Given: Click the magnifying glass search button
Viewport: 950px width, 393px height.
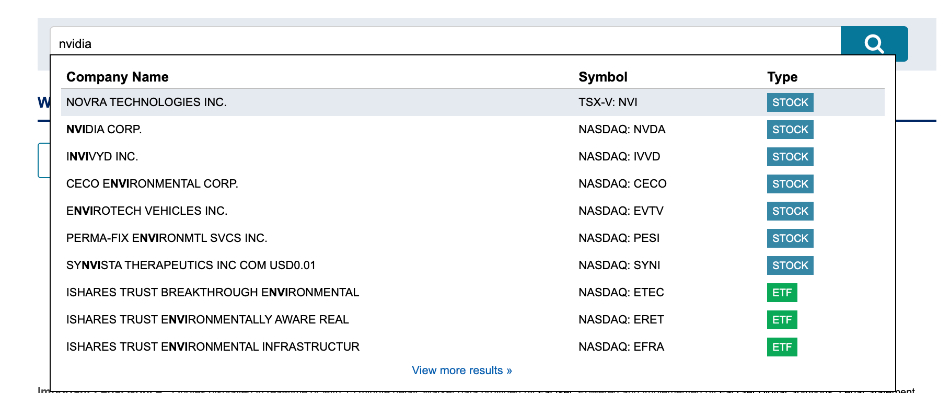Looking at the screenshot, I should [874, 43].
